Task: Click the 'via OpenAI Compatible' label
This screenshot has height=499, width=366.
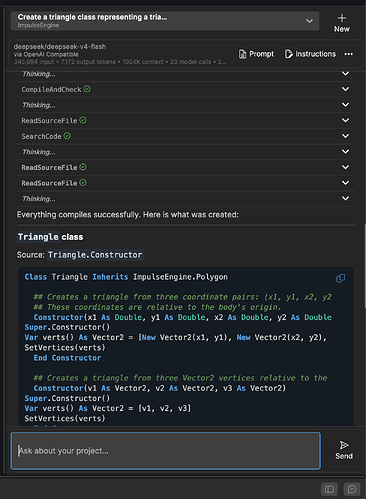Action: (x=46, y=54)
